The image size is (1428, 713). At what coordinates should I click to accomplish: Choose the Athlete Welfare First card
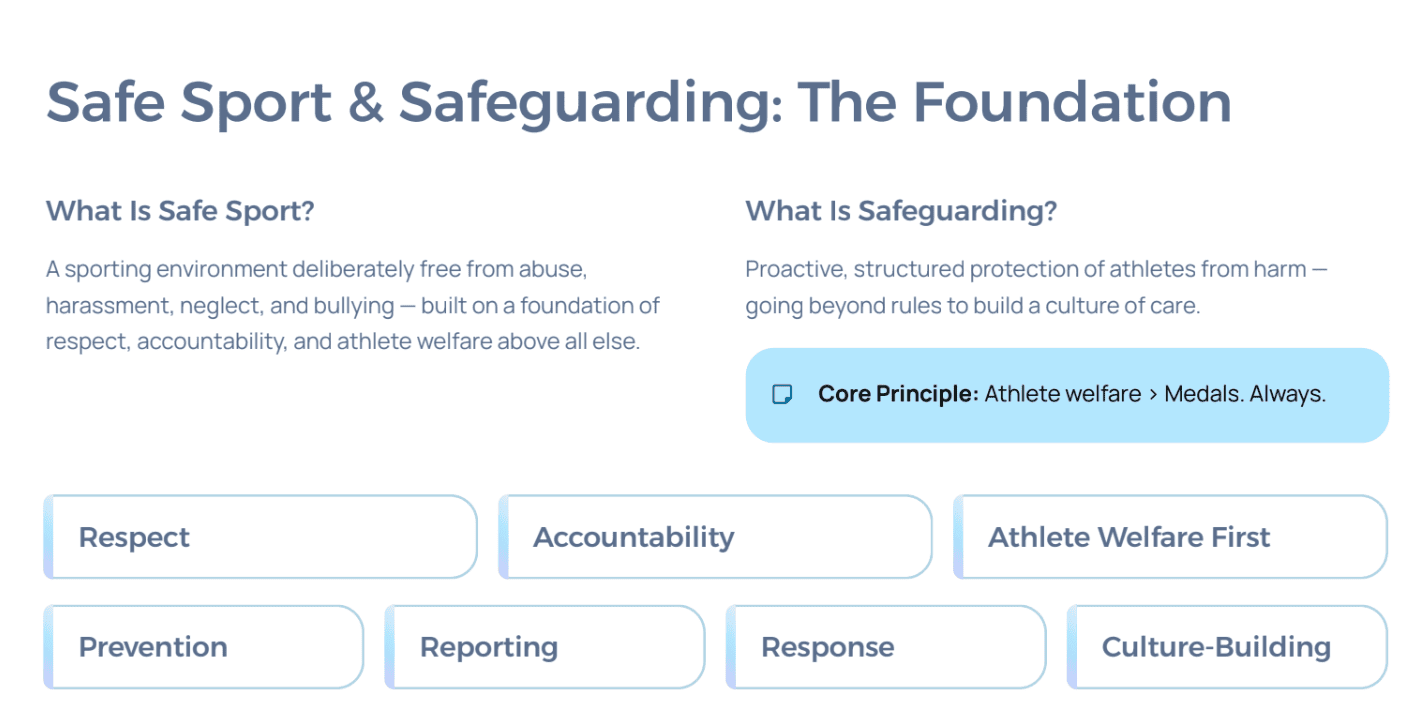tap(1170, 537)
